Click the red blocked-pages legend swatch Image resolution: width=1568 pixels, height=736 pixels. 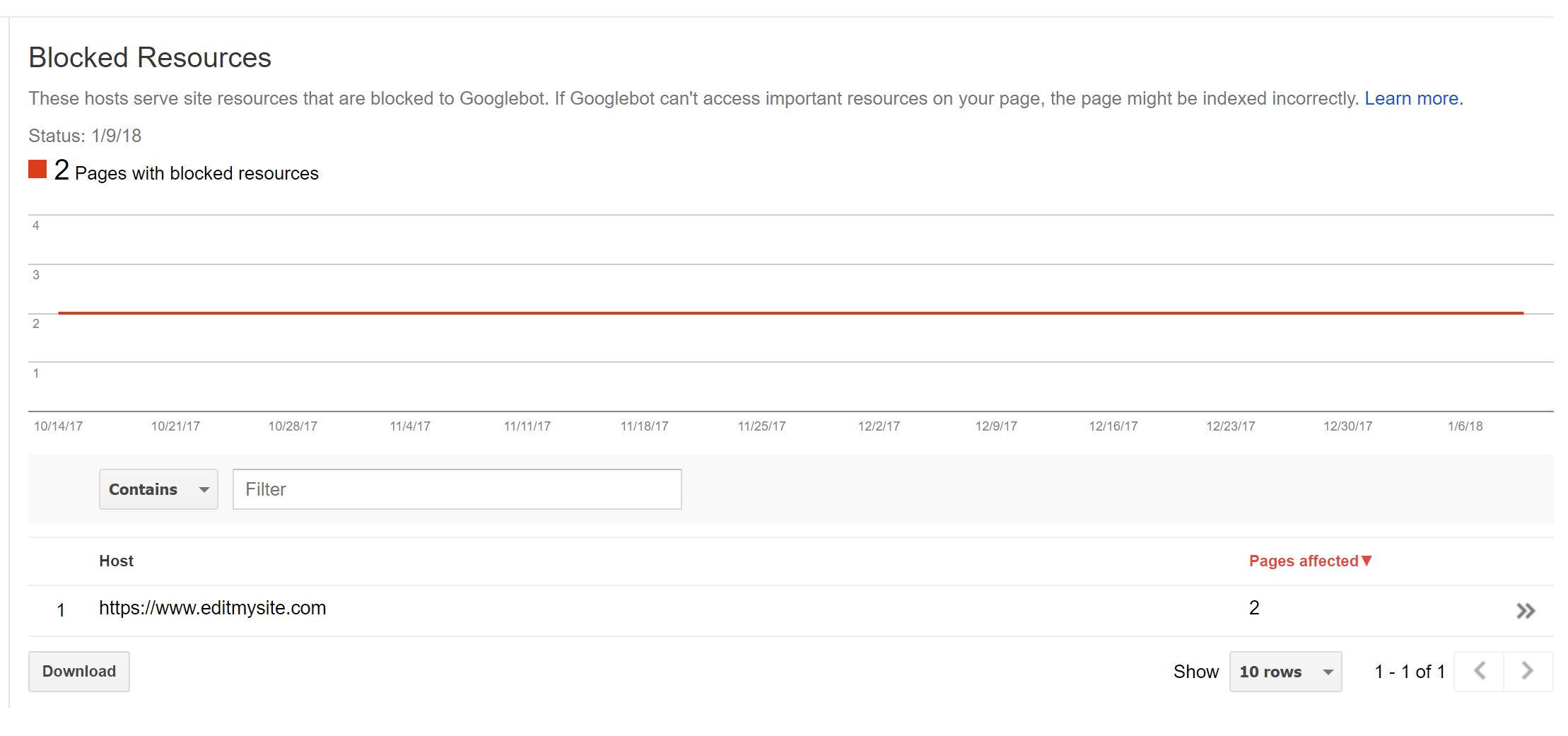(37, 170)
